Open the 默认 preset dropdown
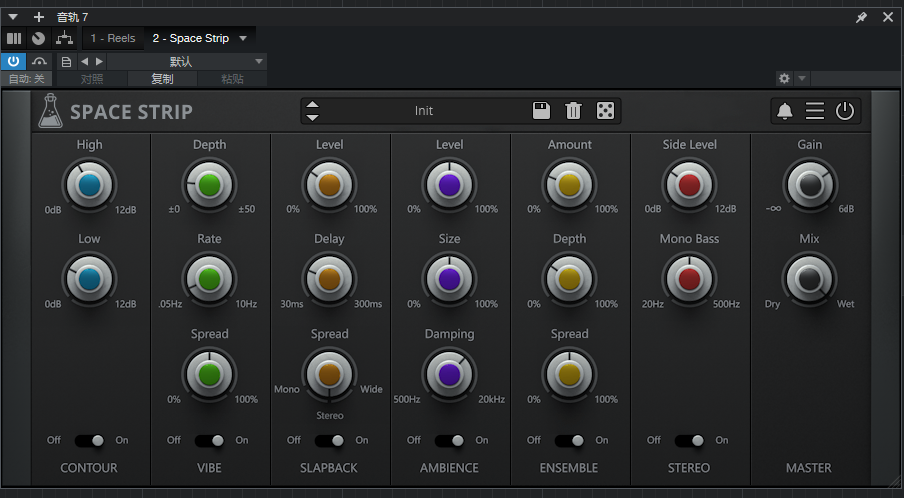 click(187, 61)
